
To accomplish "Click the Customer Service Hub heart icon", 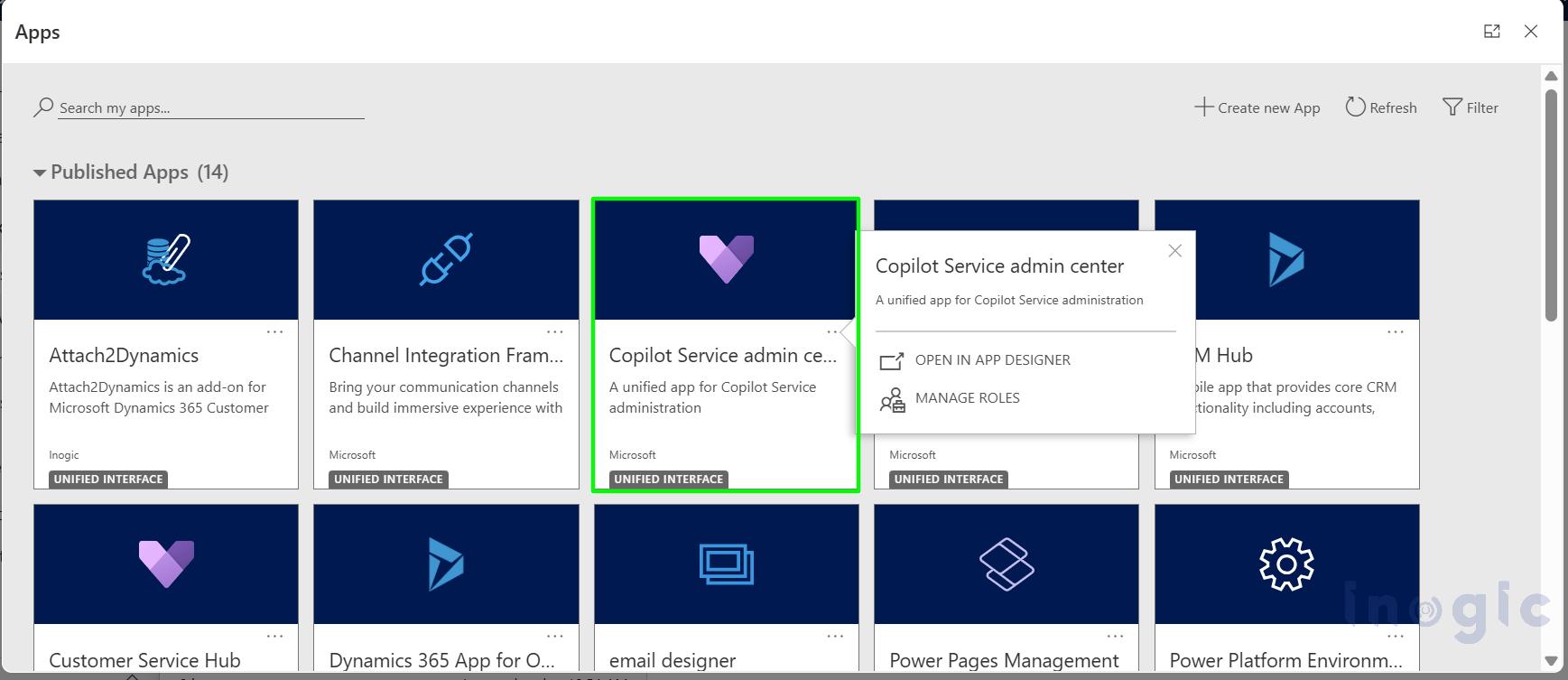I will (166, 564).
